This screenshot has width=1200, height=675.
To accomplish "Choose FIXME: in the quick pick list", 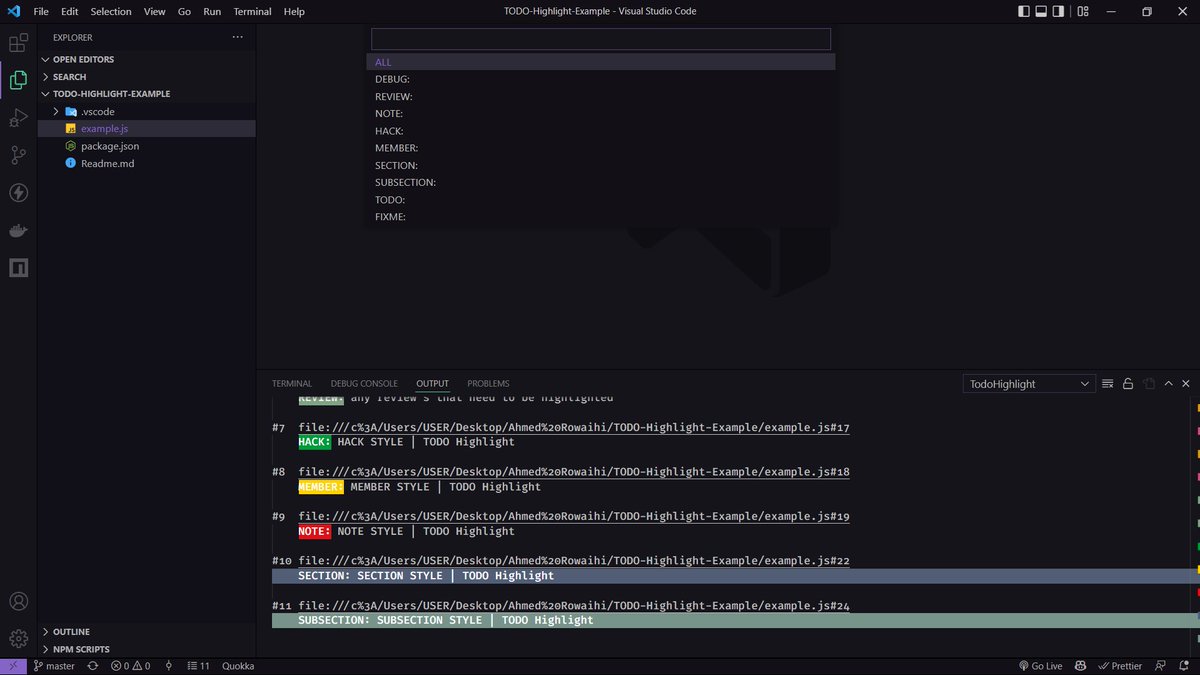I will [x=600, y=217].
